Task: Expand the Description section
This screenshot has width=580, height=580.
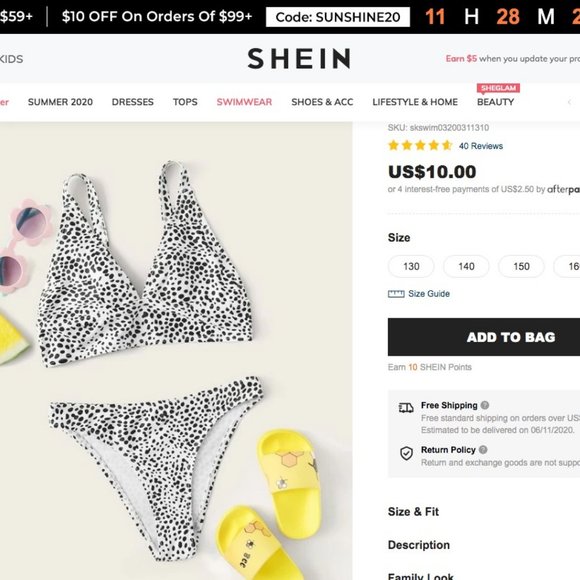Action: (419, 545)
